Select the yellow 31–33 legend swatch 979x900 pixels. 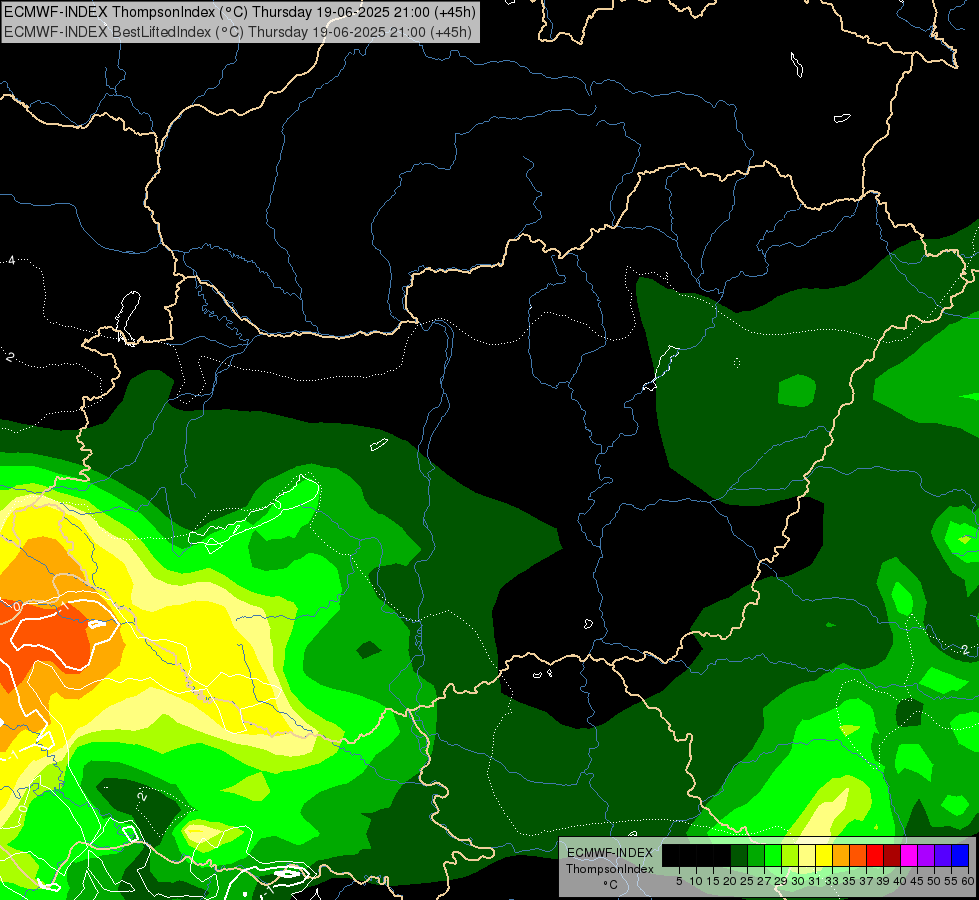click(x=824, y=855)
